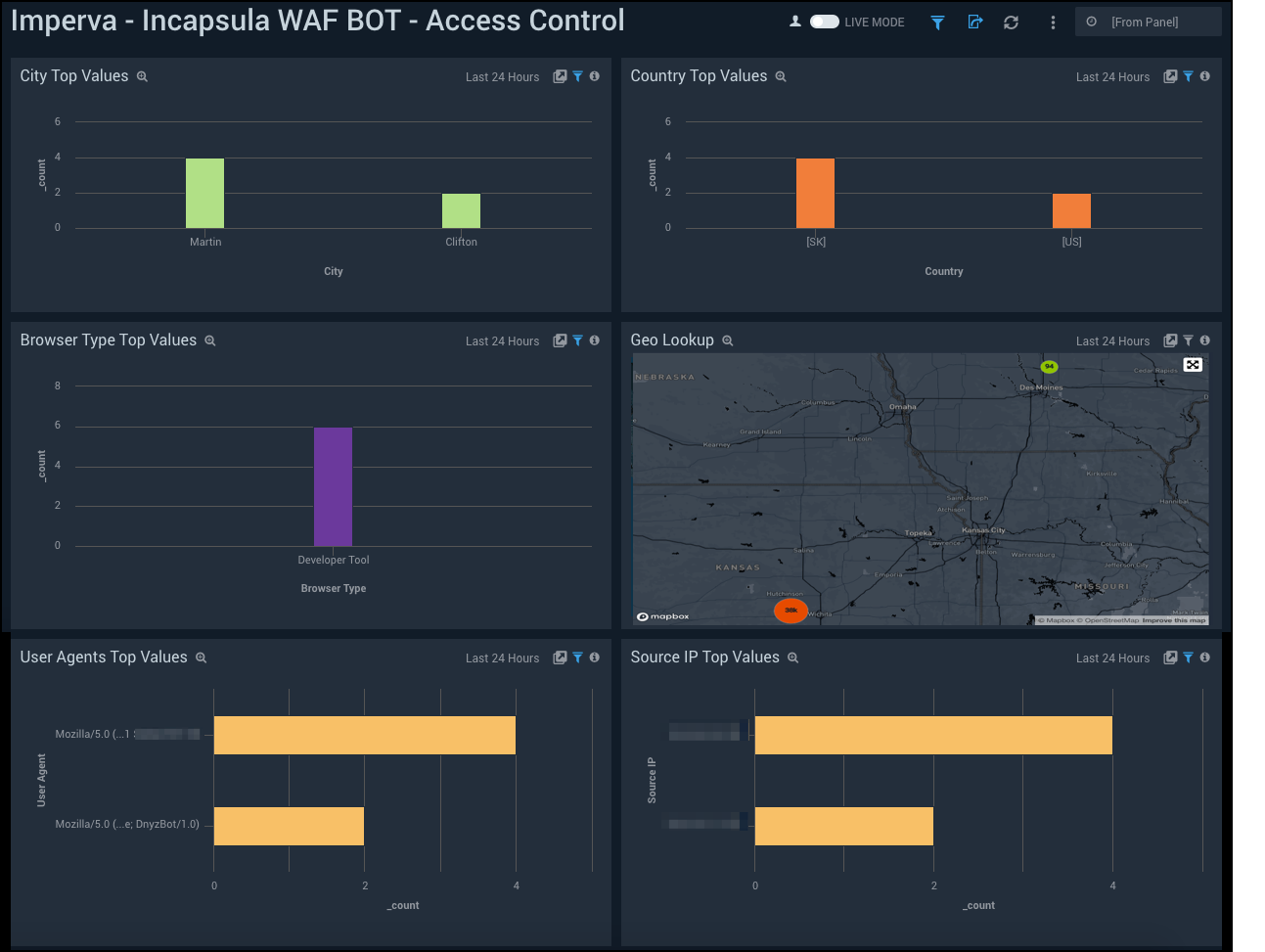Toggle the LIVE MODE switch
This screenshot has width=1265, height=952.
coord(823,21)
